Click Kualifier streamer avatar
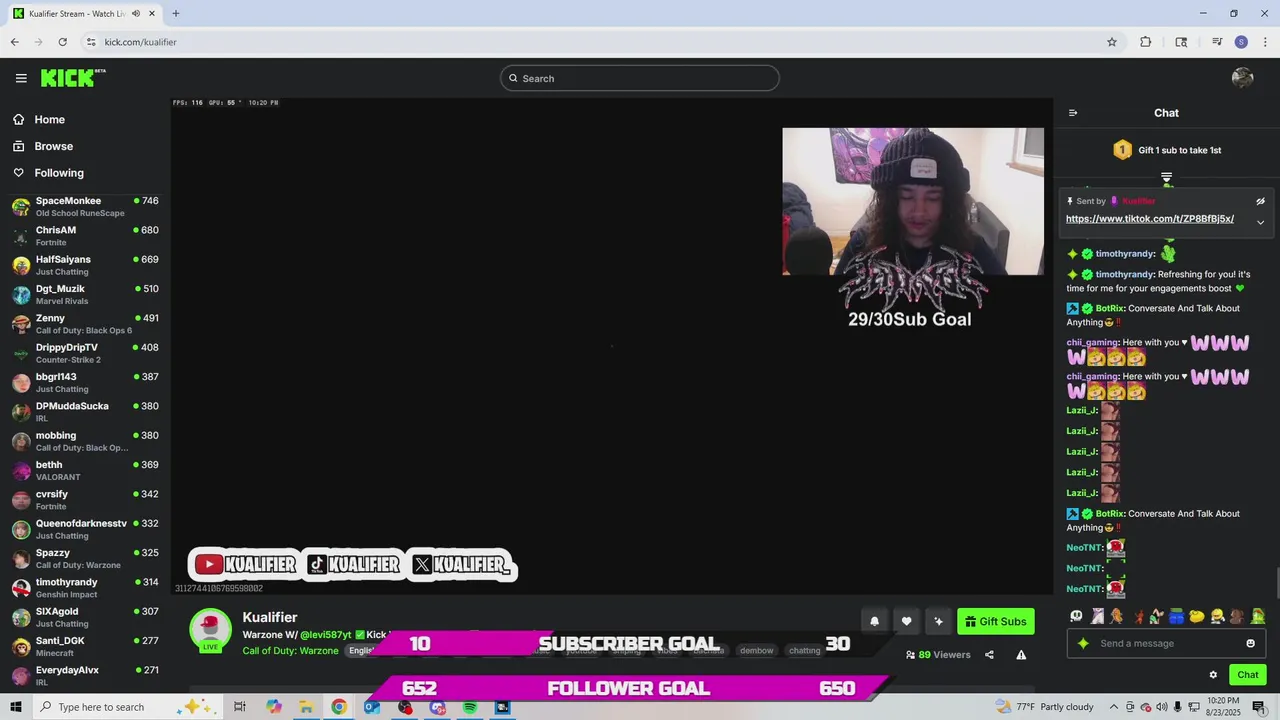 pyautogui.click(x=210, y=629)
